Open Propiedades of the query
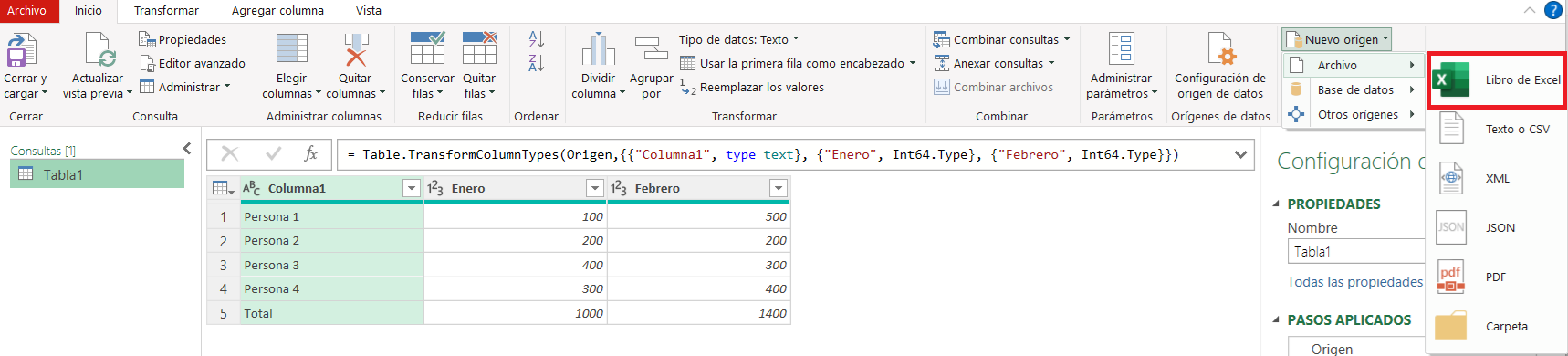 pyautogui.click(x=183, y=39)
